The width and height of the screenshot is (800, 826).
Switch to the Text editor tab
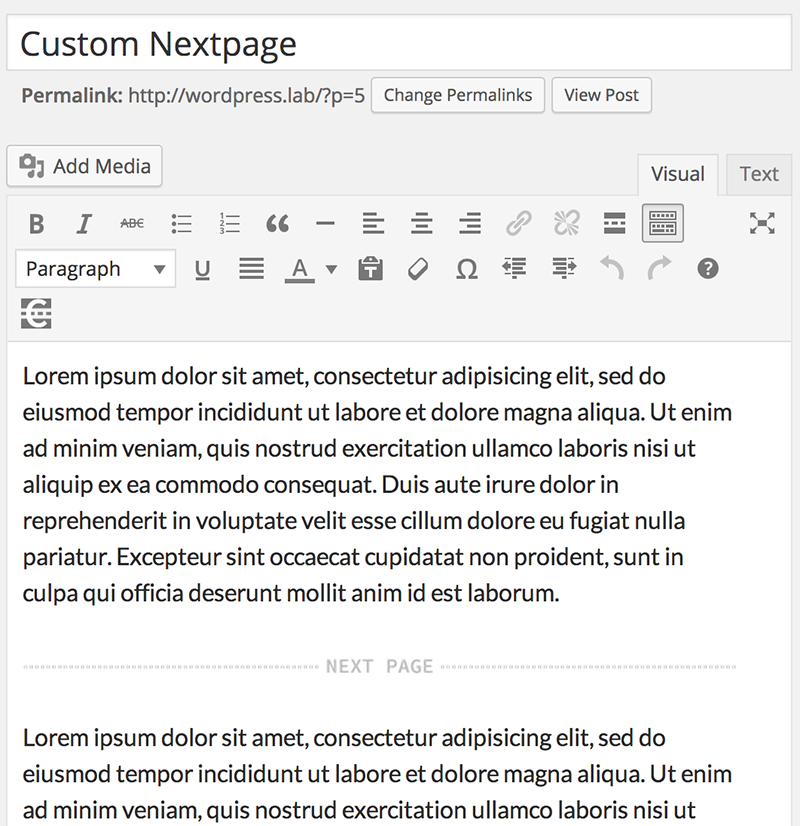click(x=758, y=174)
